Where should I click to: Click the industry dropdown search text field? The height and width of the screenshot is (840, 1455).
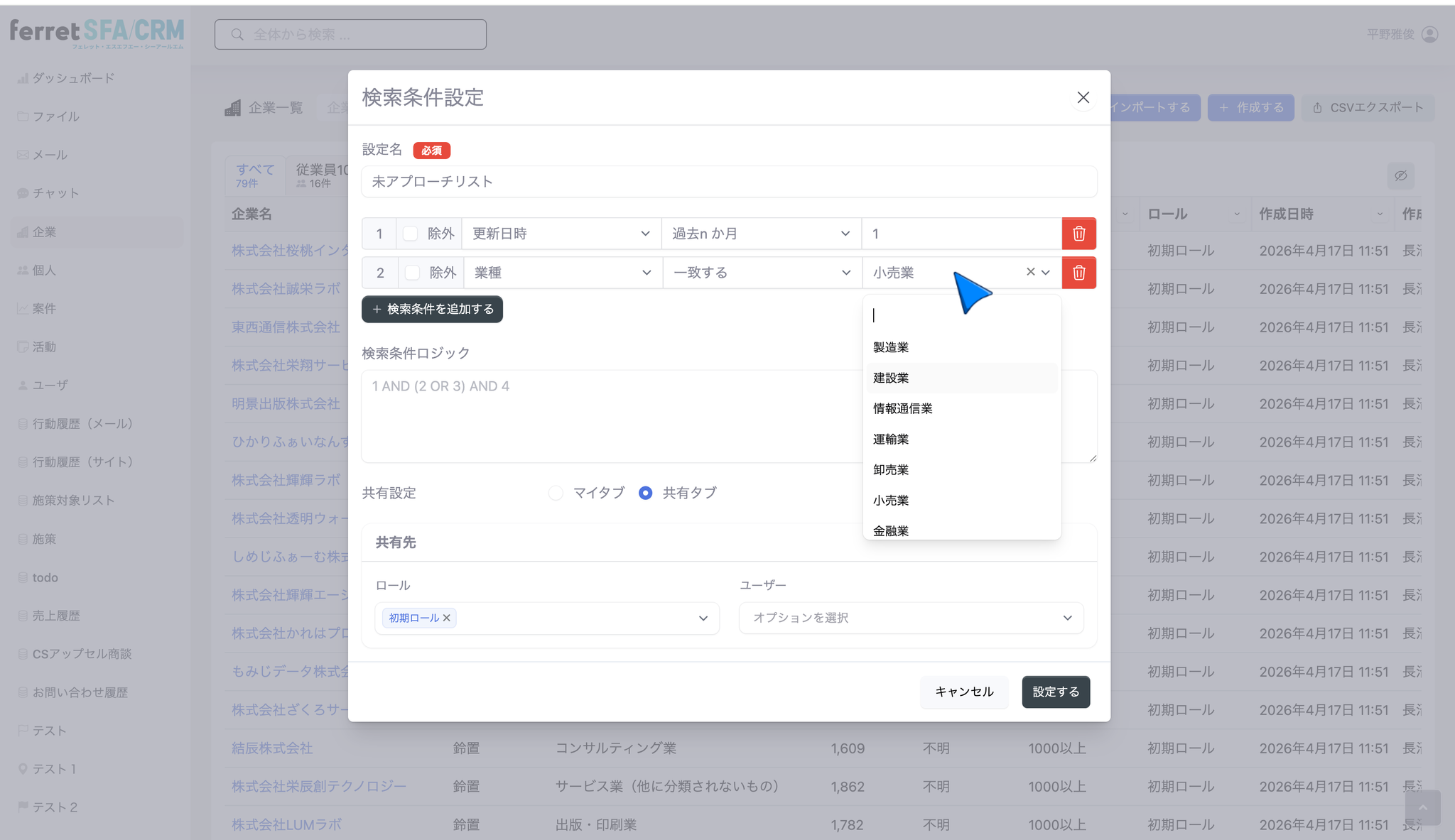coord(962,315)
